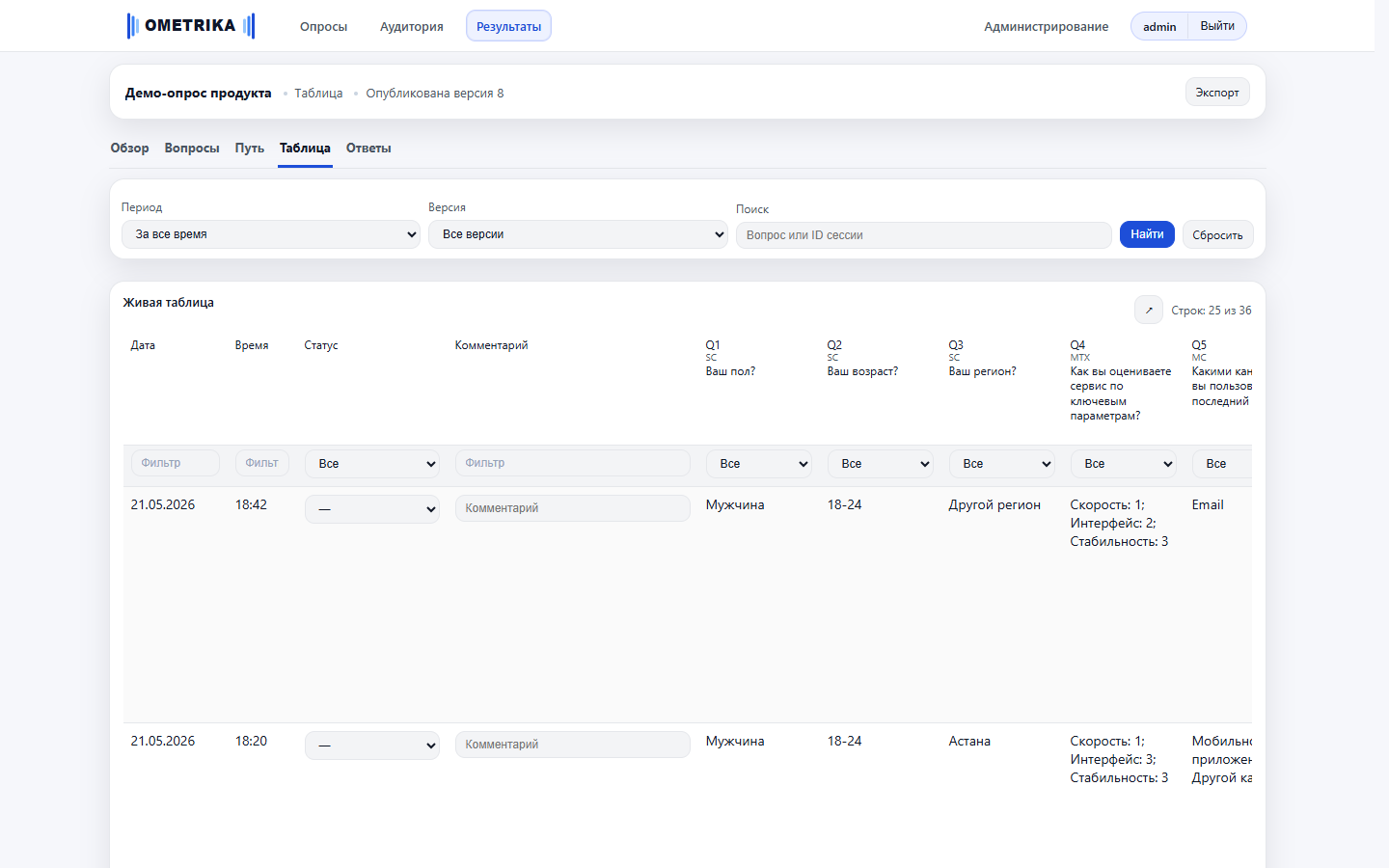The image size is (1389, 868).
Task: Click the admin user button
Action: [1159, 26]
